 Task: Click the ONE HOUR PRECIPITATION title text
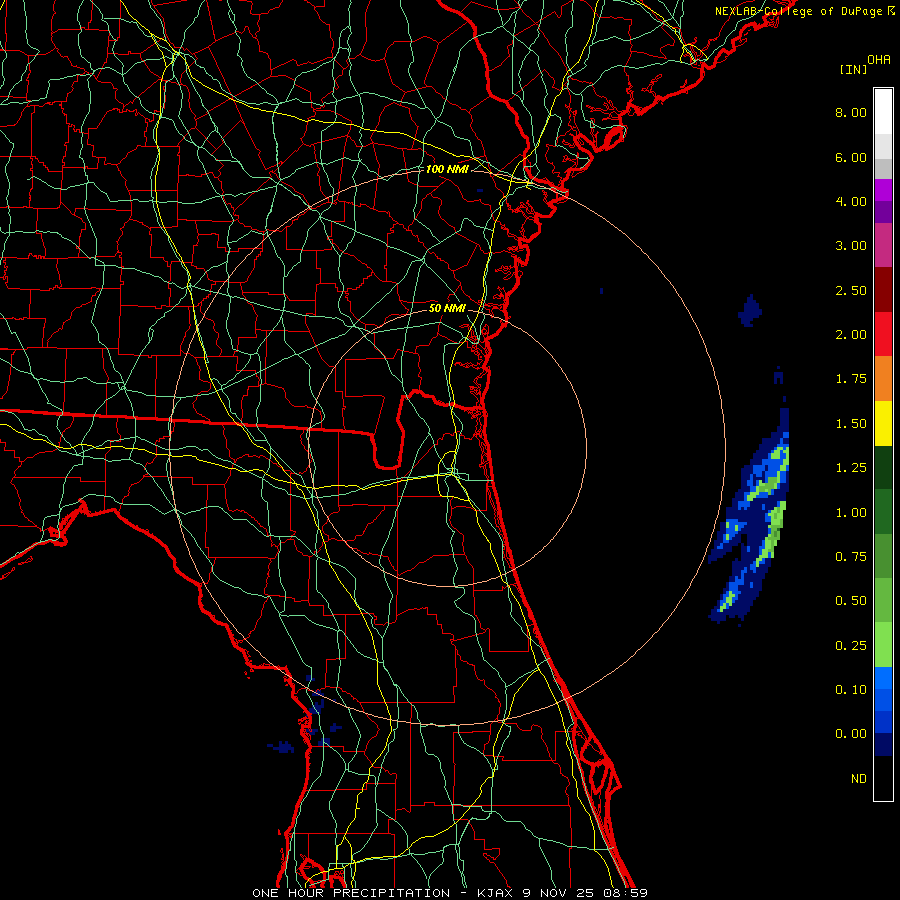(x=351, y=893)
